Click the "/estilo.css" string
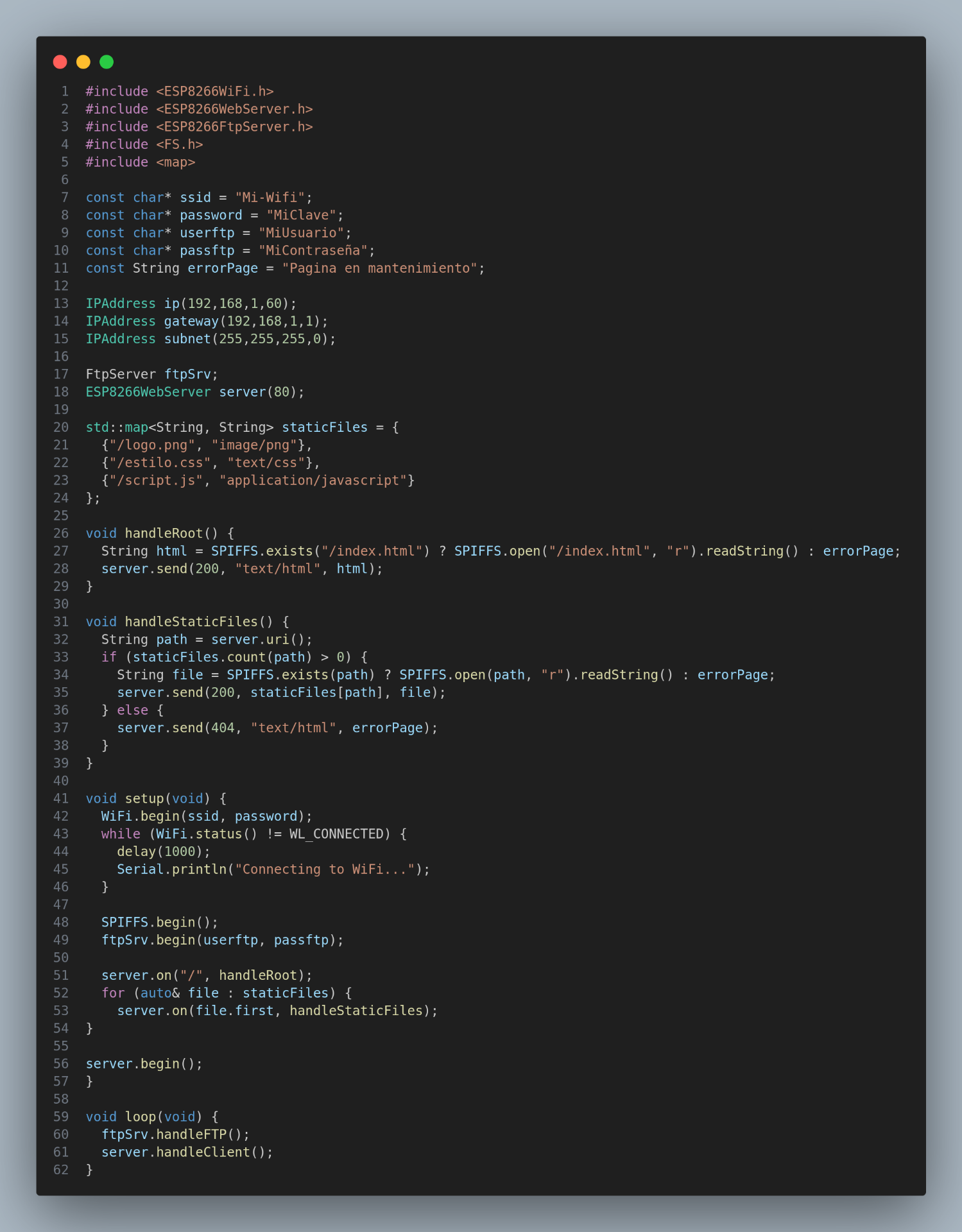This screenshot has width=962, height=1232. click(160, 462)
